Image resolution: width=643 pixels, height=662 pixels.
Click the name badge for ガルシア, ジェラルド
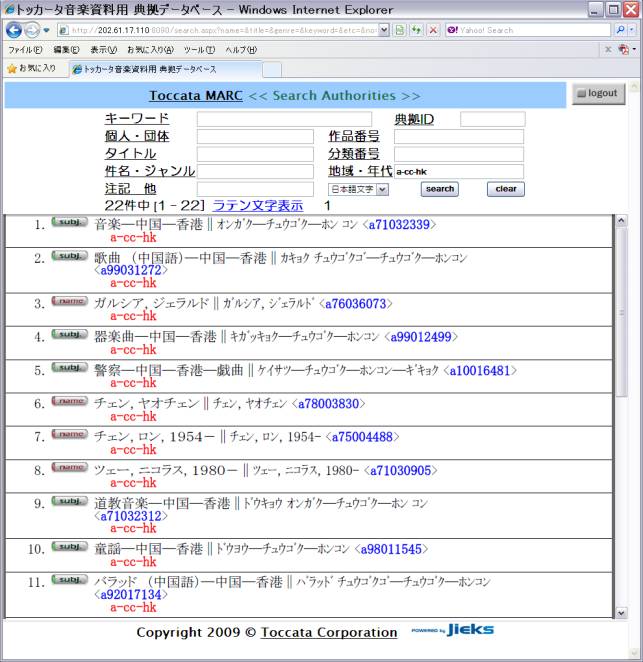coord(70,301)
